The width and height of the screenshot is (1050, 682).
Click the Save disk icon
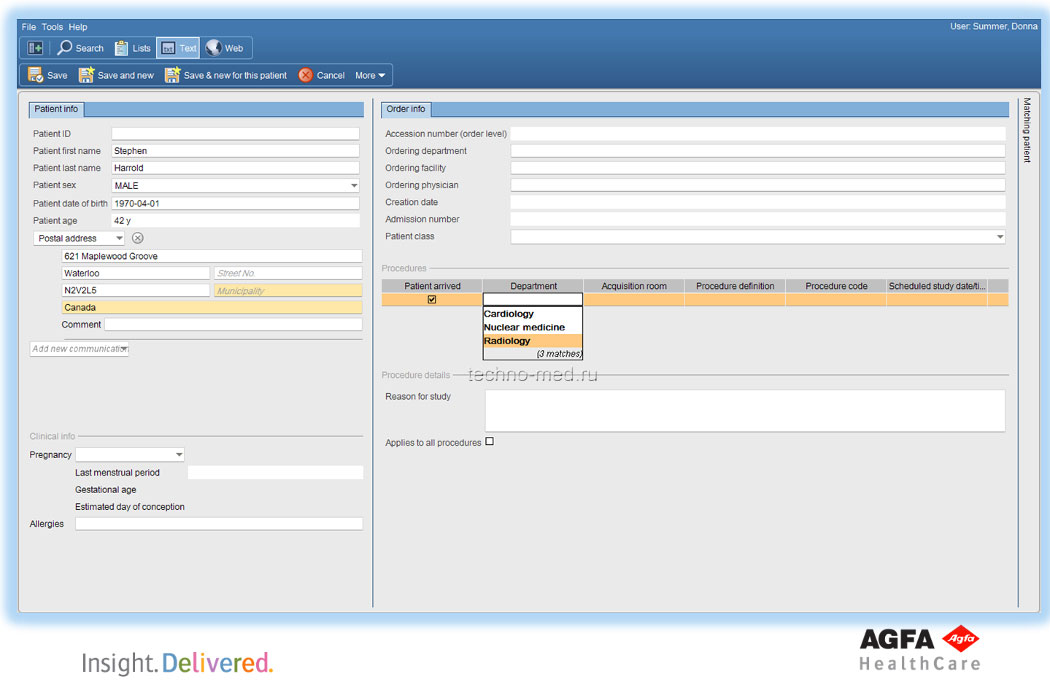click(x=35, y=75)
